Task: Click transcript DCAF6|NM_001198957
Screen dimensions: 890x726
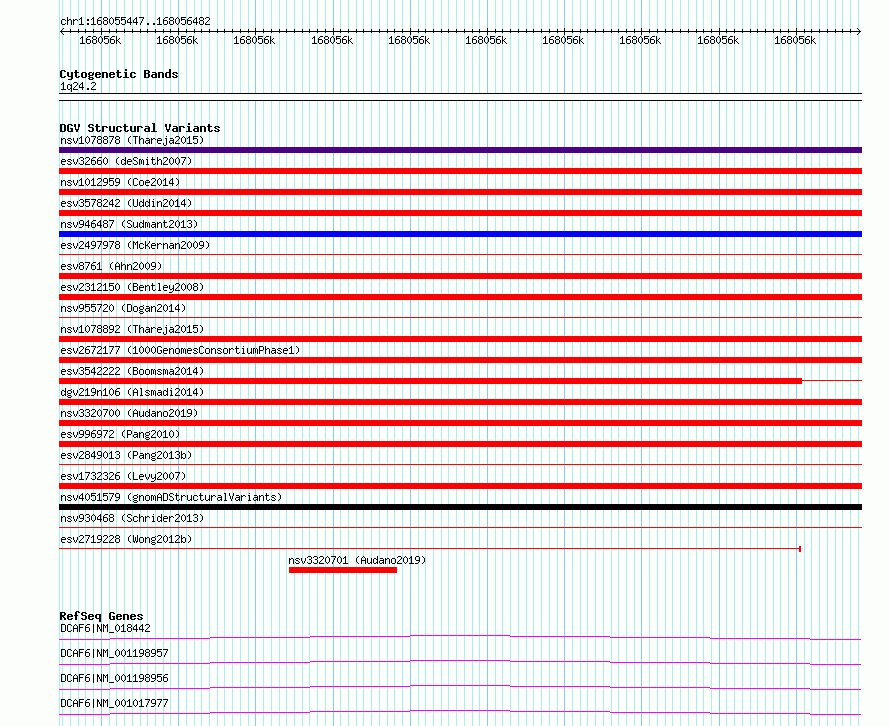Action: point(114,653)
